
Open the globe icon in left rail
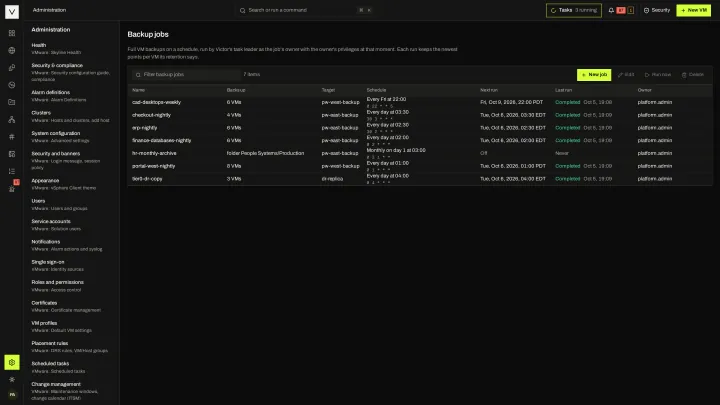[12, 51]
